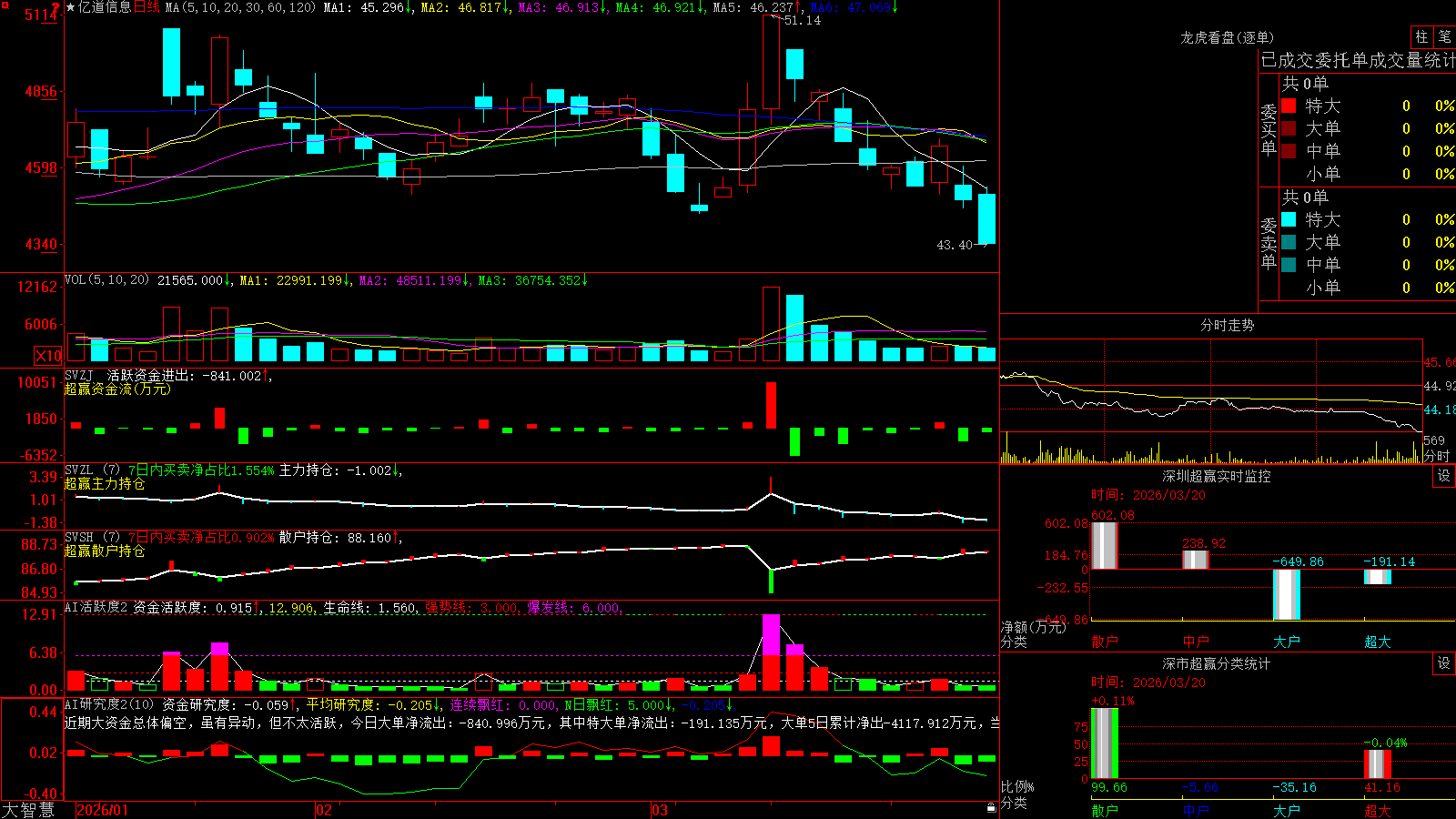Click the MA6: 47.069 blue value
Screen dimensions: 1456x819
(853, 7)
